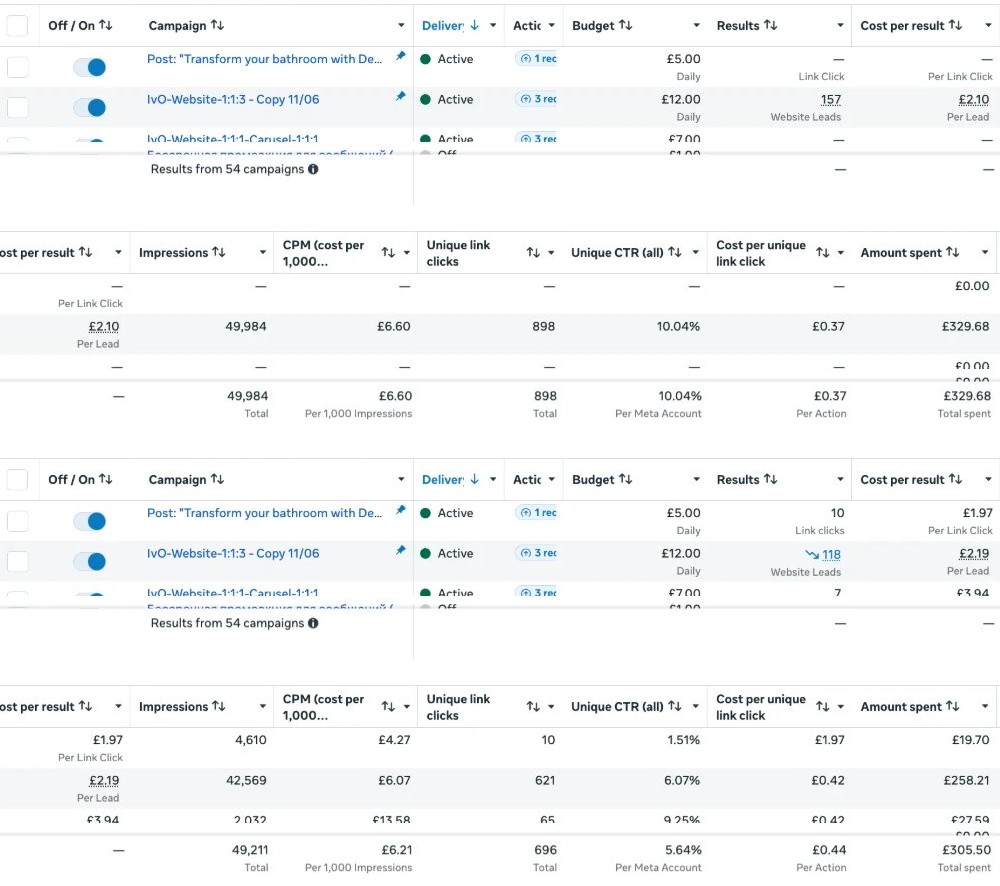Viewport: 1000px width, 886px height.
Task: Click the 157 Website Leads result
Action: point(831,100)
